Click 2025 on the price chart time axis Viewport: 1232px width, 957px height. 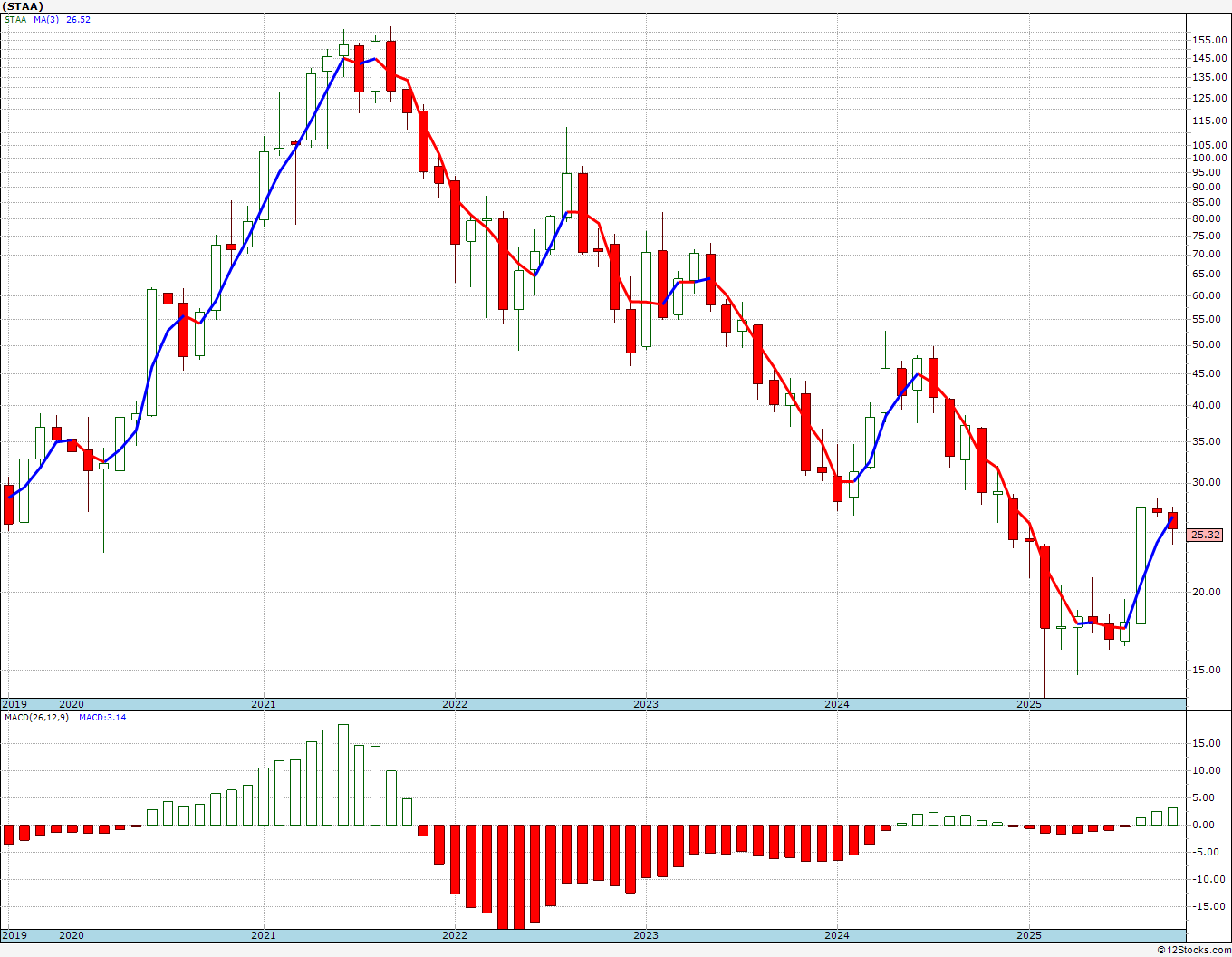pos(1029,704)
